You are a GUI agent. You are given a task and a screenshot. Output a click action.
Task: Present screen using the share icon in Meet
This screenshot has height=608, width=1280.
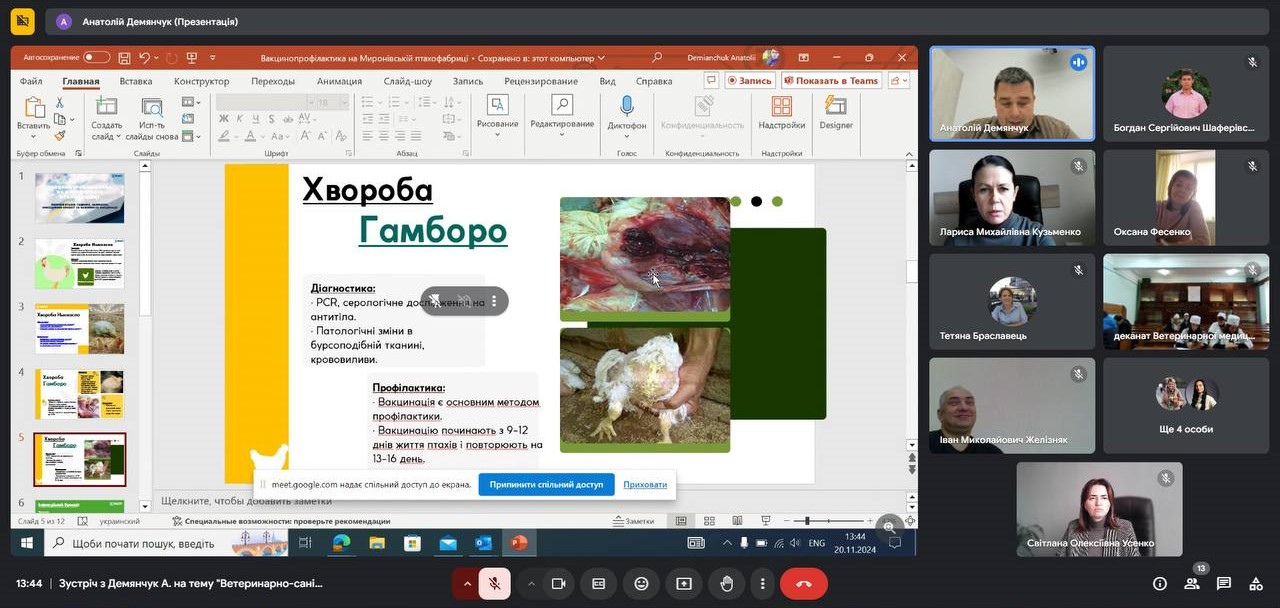coord(684,584)
